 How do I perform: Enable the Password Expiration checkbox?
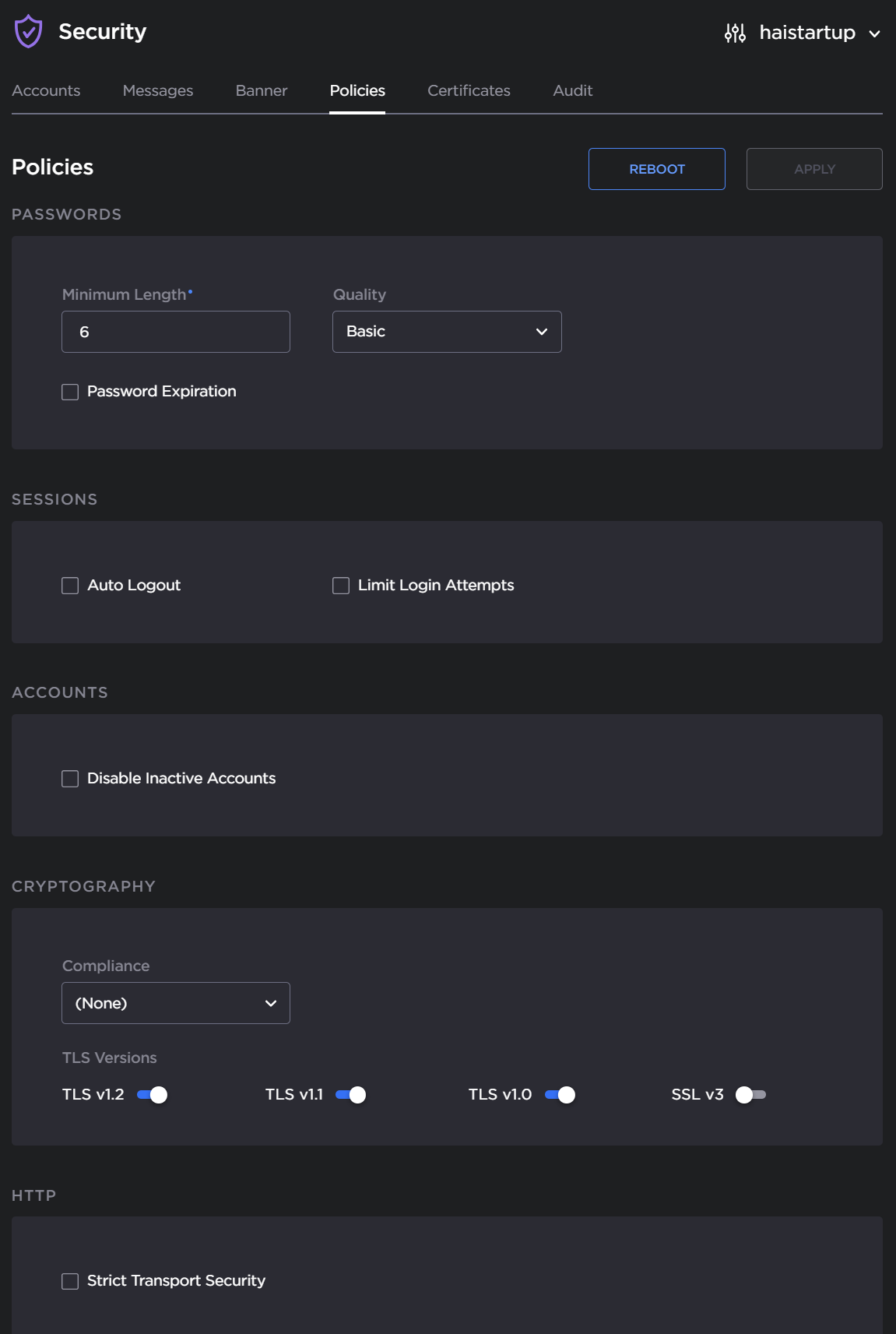[70, 392]
